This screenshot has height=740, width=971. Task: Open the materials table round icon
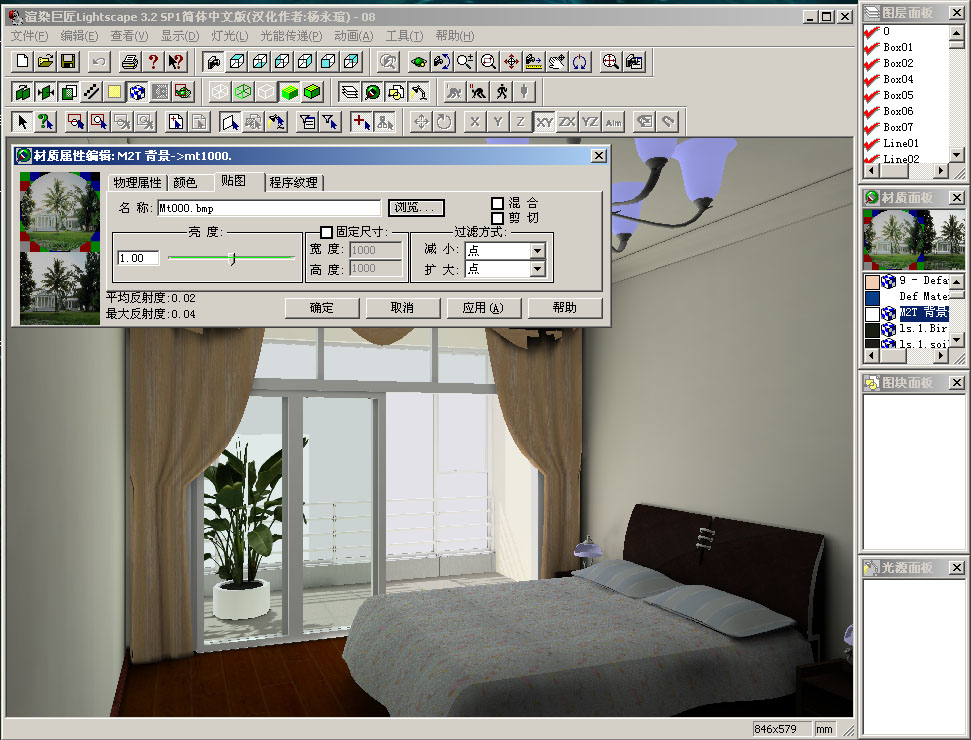pos(372,92)
